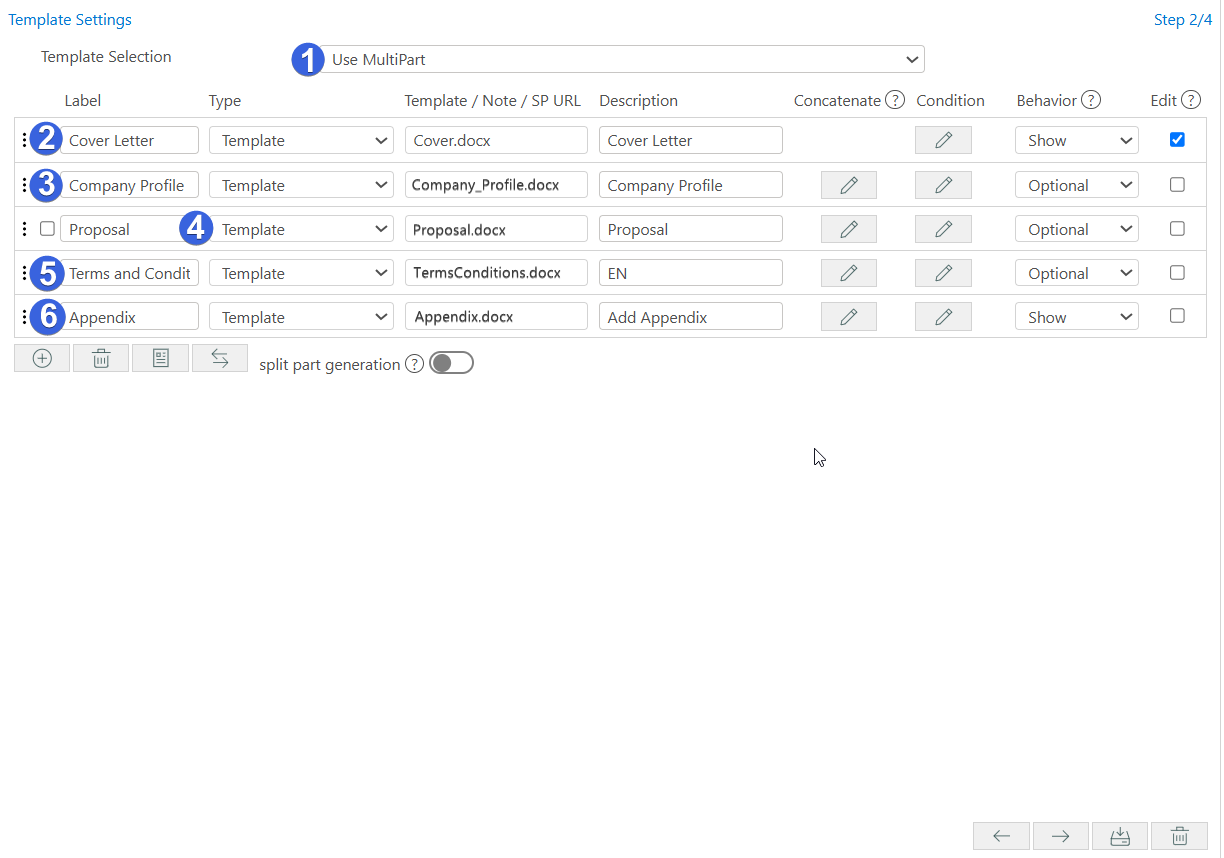Image resolution: width=1224 pixels, height=858 pixels.
Task: Click the Terms and Conditions description field
Action: click(x=690, y=273)
